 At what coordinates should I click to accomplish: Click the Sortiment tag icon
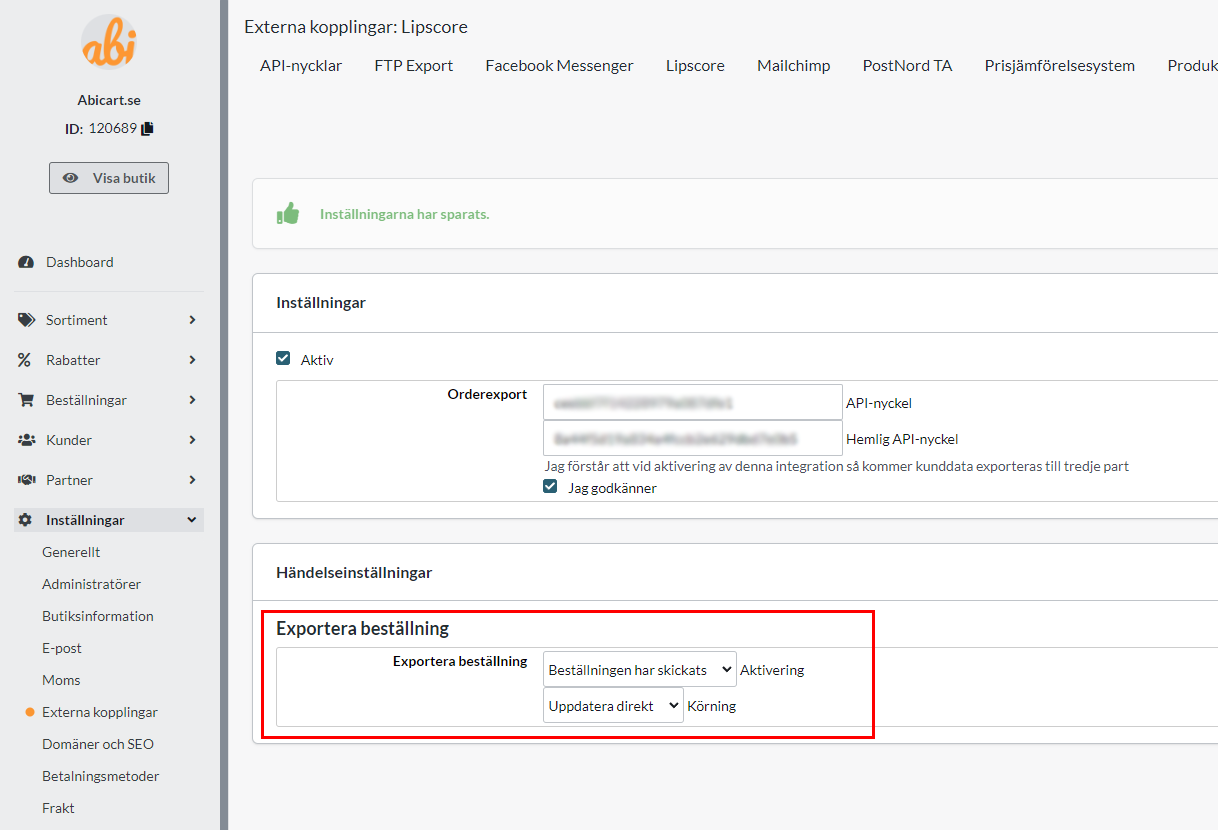click(26, 320)
